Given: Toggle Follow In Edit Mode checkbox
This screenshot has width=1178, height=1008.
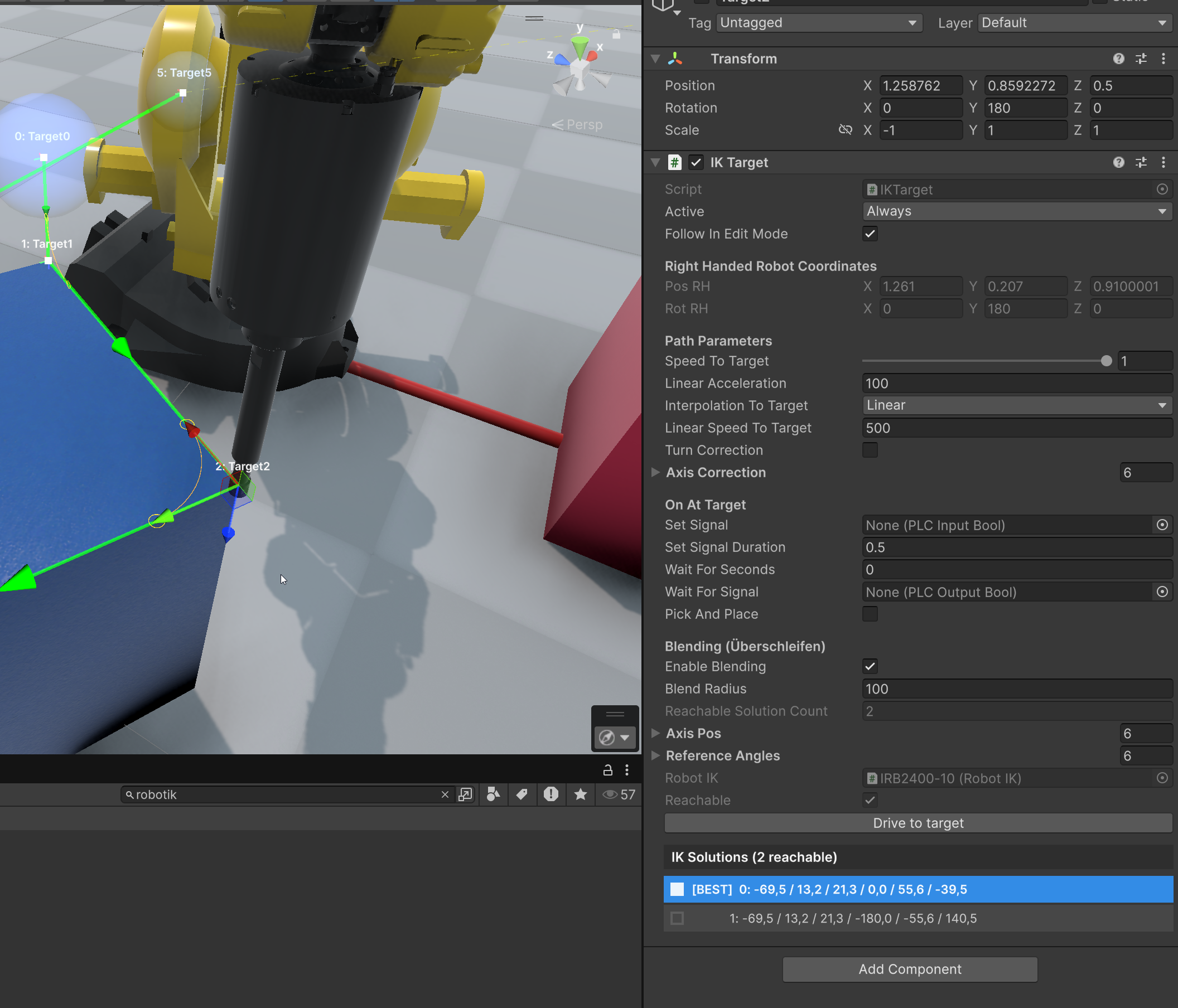Looking at the screenshot, I should (870, 234).
